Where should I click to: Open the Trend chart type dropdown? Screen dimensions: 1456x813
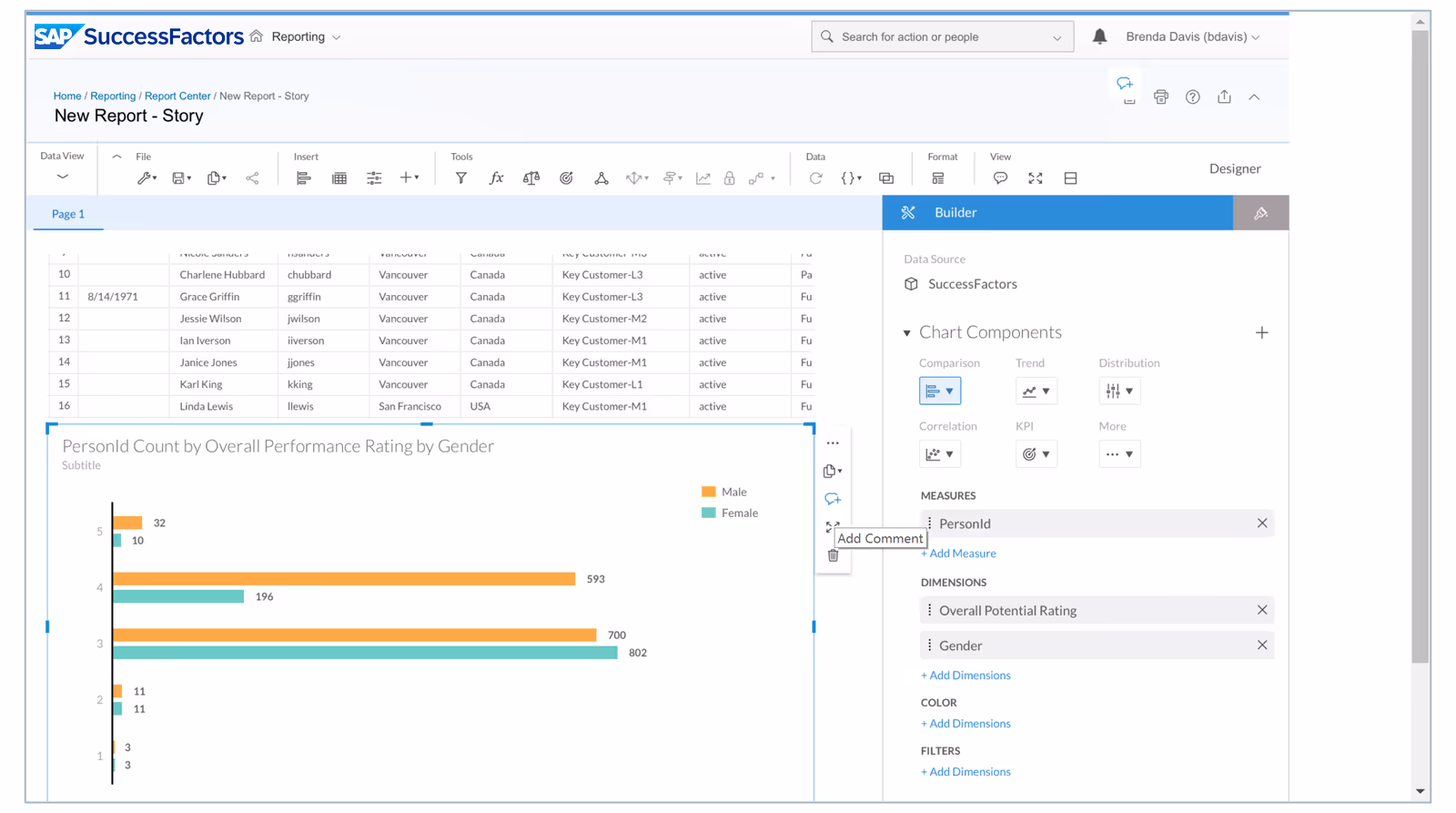(x=1036, y=391)
